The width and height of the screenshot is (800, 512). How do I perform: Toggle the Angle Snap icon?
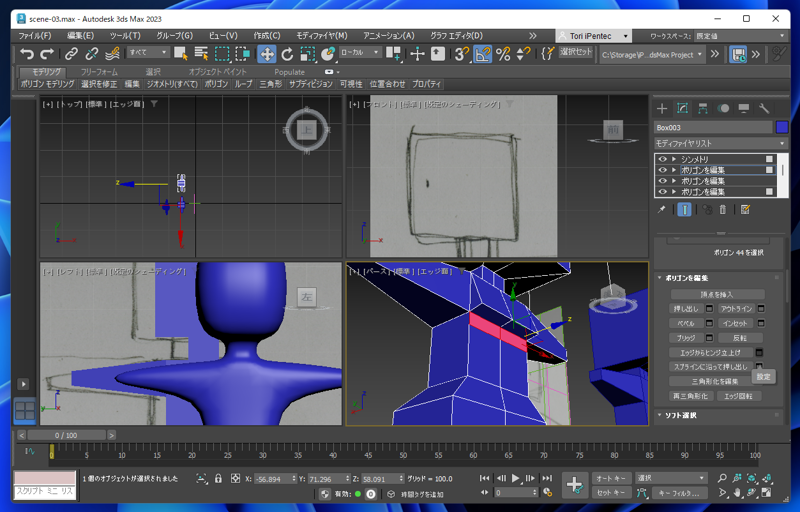click(x=483, y=54)
